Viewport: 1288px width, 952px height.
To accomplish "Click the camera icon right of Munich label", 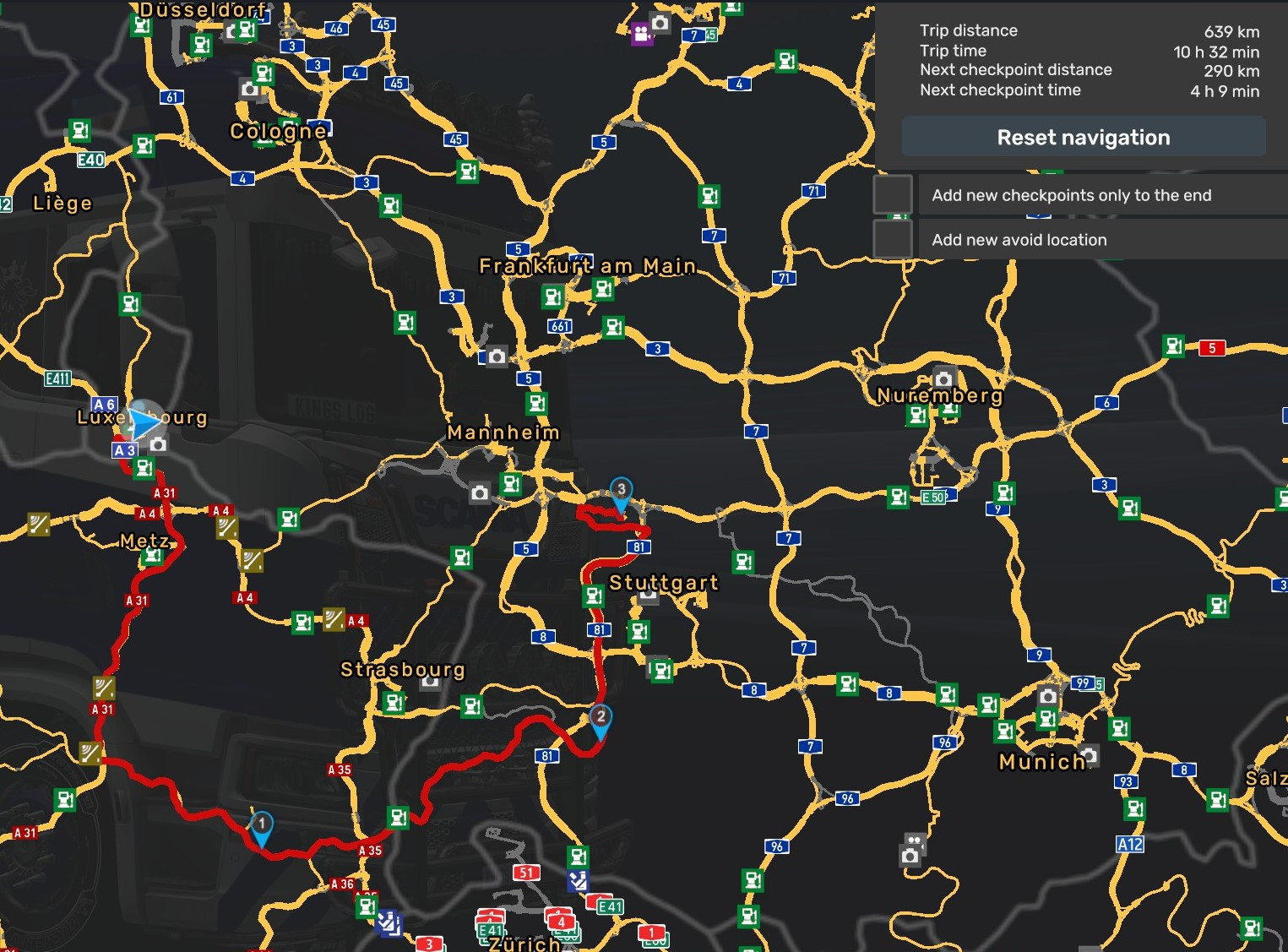I will coord(1090,754).
